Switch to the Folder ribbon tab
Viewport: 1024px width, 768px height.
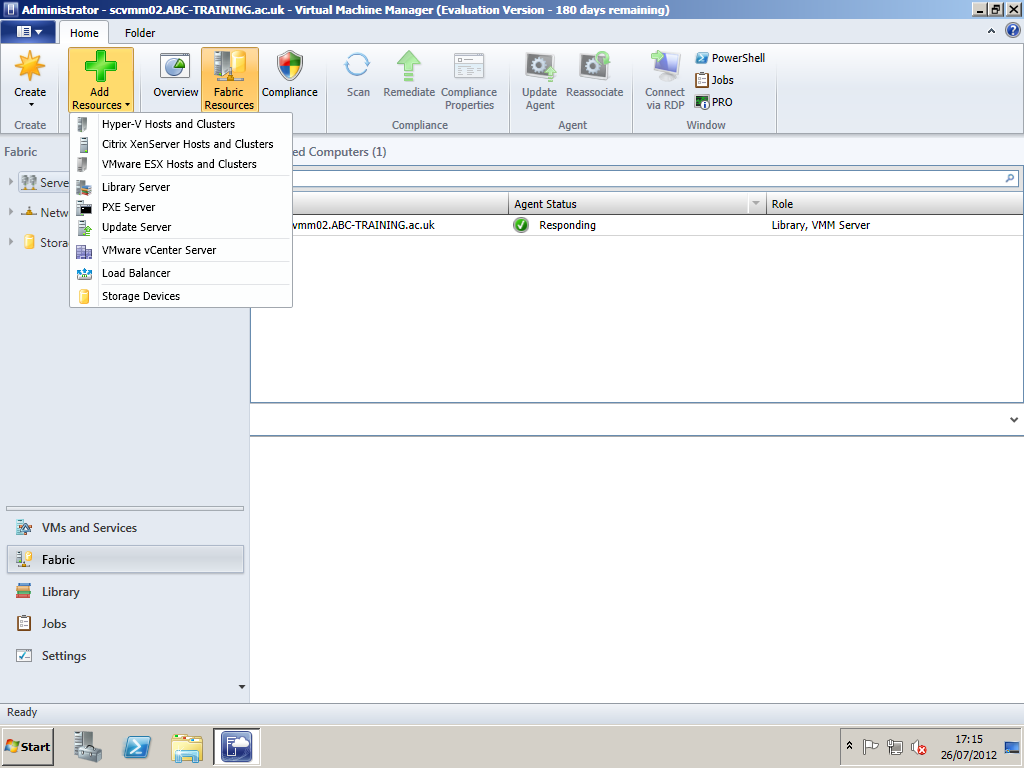(x=140, y=33)
